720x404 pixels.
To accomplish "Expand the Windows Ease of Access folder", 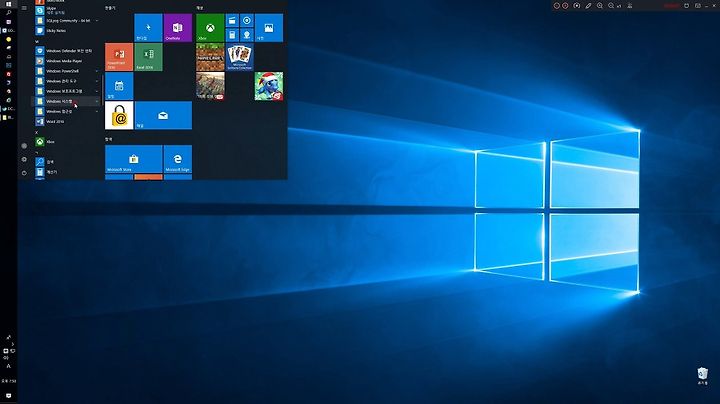I will (x=68, y=112).
